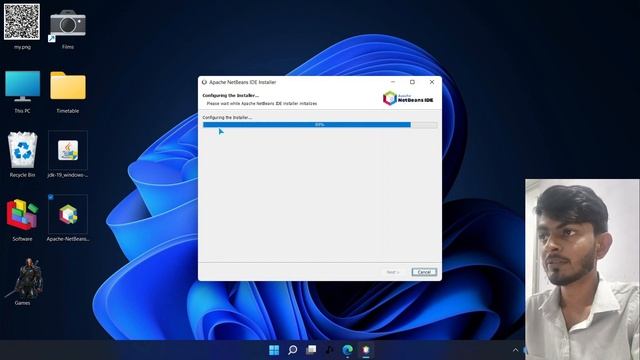
Task: Open the Games desktop shortcut
Action: point(24,278)
